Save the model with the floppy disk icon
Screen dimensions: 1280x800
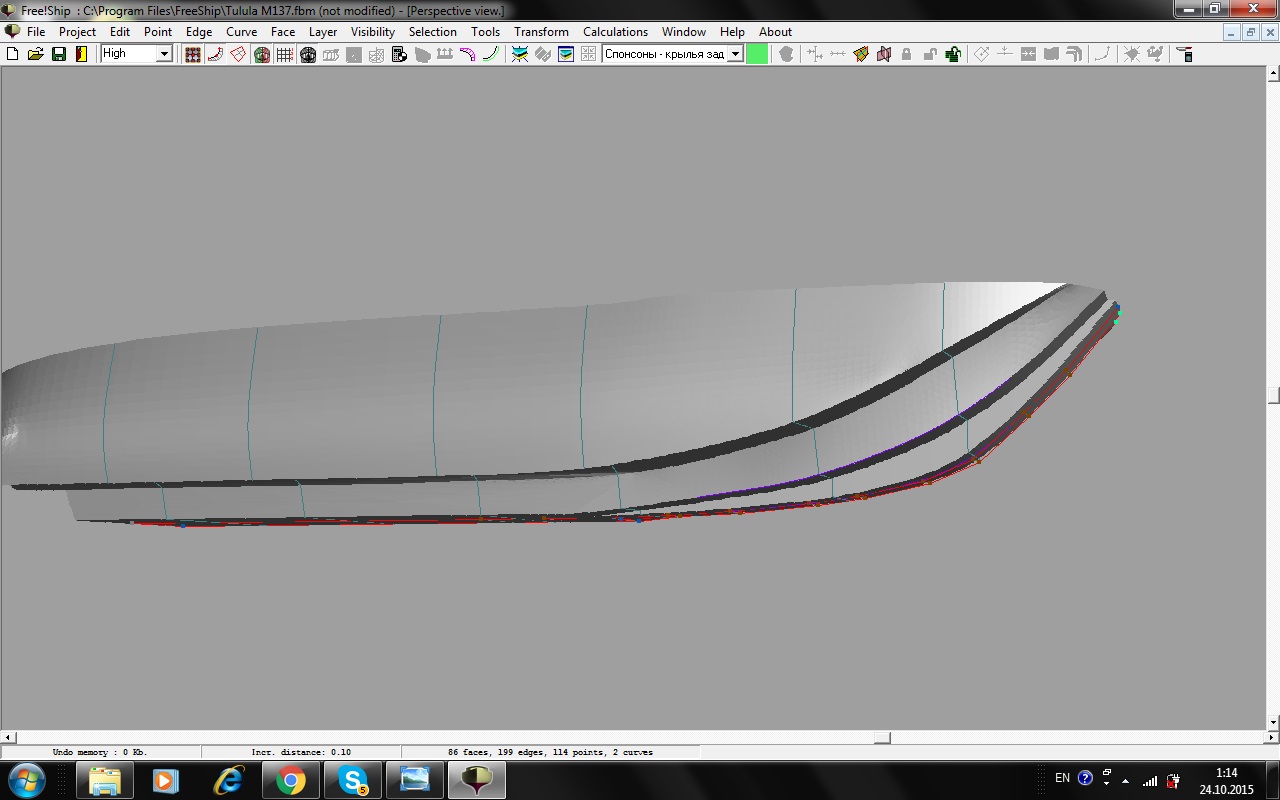pyautogui.click(x=59, y=54)
